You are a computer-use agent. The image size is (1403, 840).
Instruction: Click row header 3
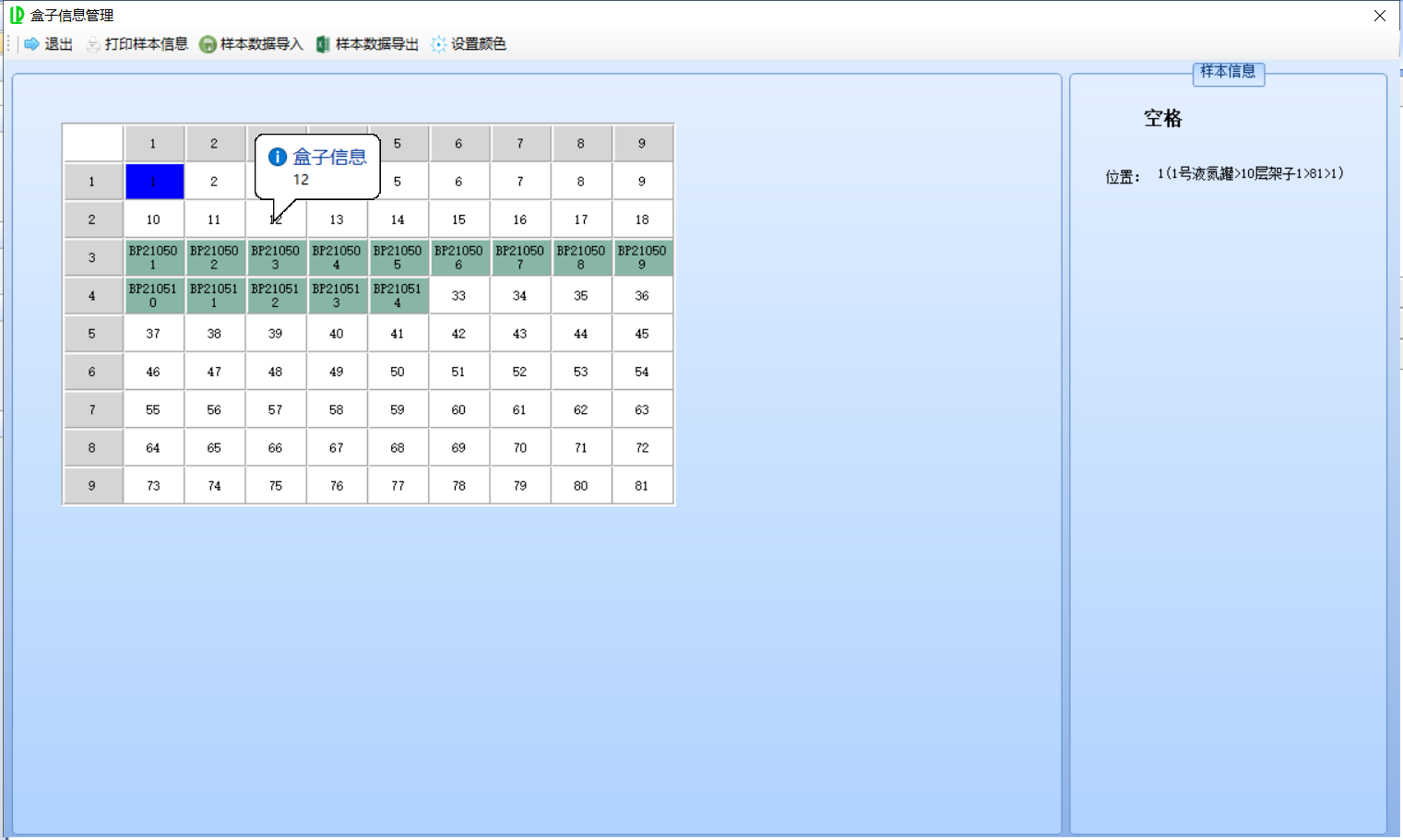click(x=93, y=258)
